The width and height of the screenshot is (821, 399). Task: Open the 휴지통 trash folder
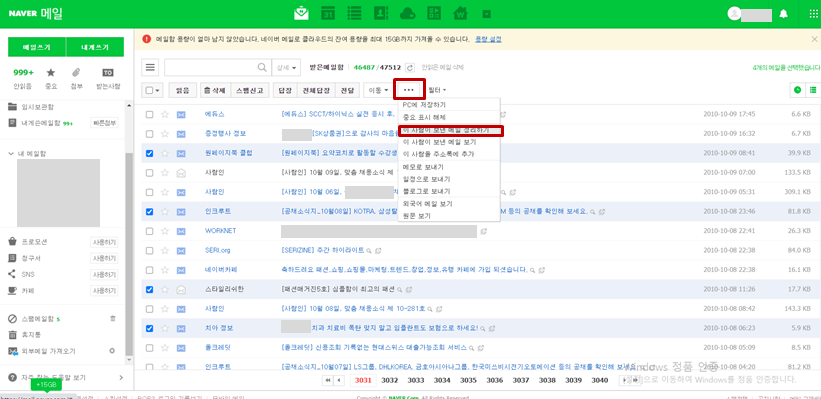(31, 335)
